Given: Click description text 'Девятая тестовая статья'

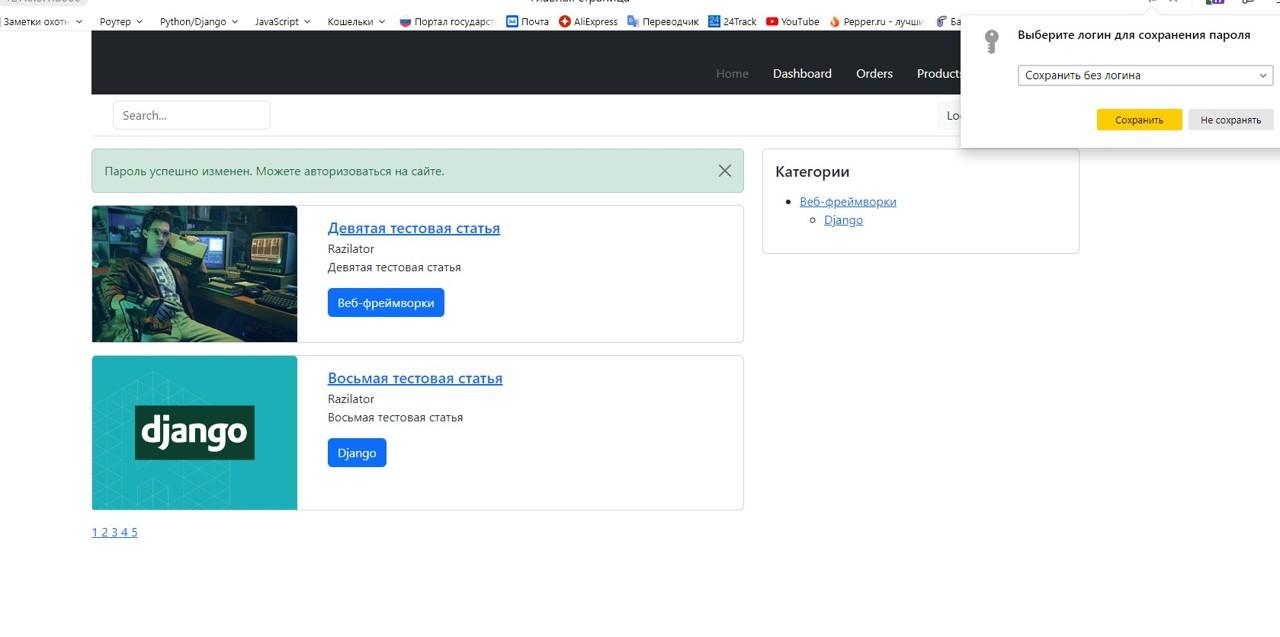Looking at the screenshot, I should [394, 267].
